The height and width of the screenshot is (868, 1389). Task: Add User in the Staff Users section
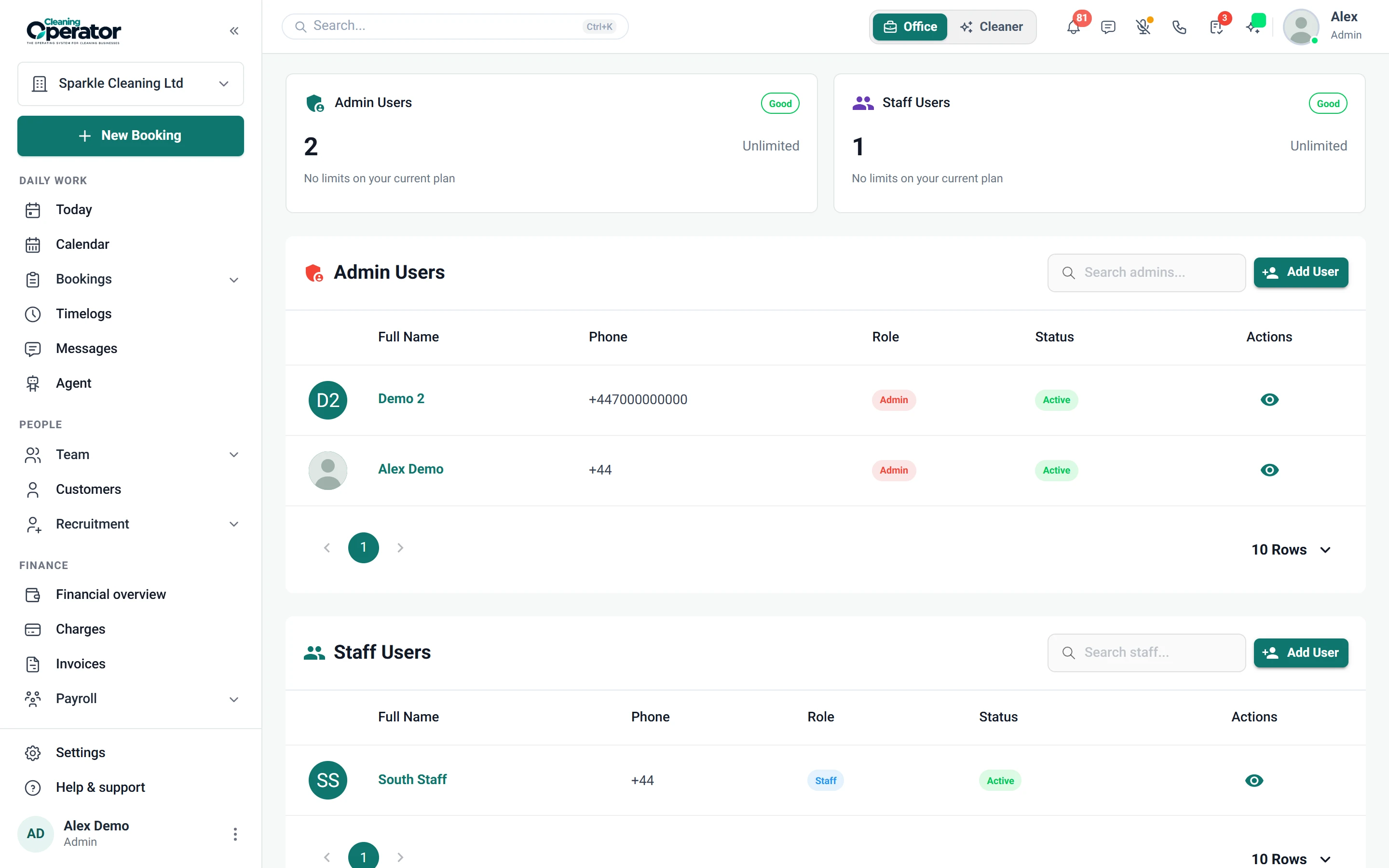pyautogui.click(x=1301, y=653)
